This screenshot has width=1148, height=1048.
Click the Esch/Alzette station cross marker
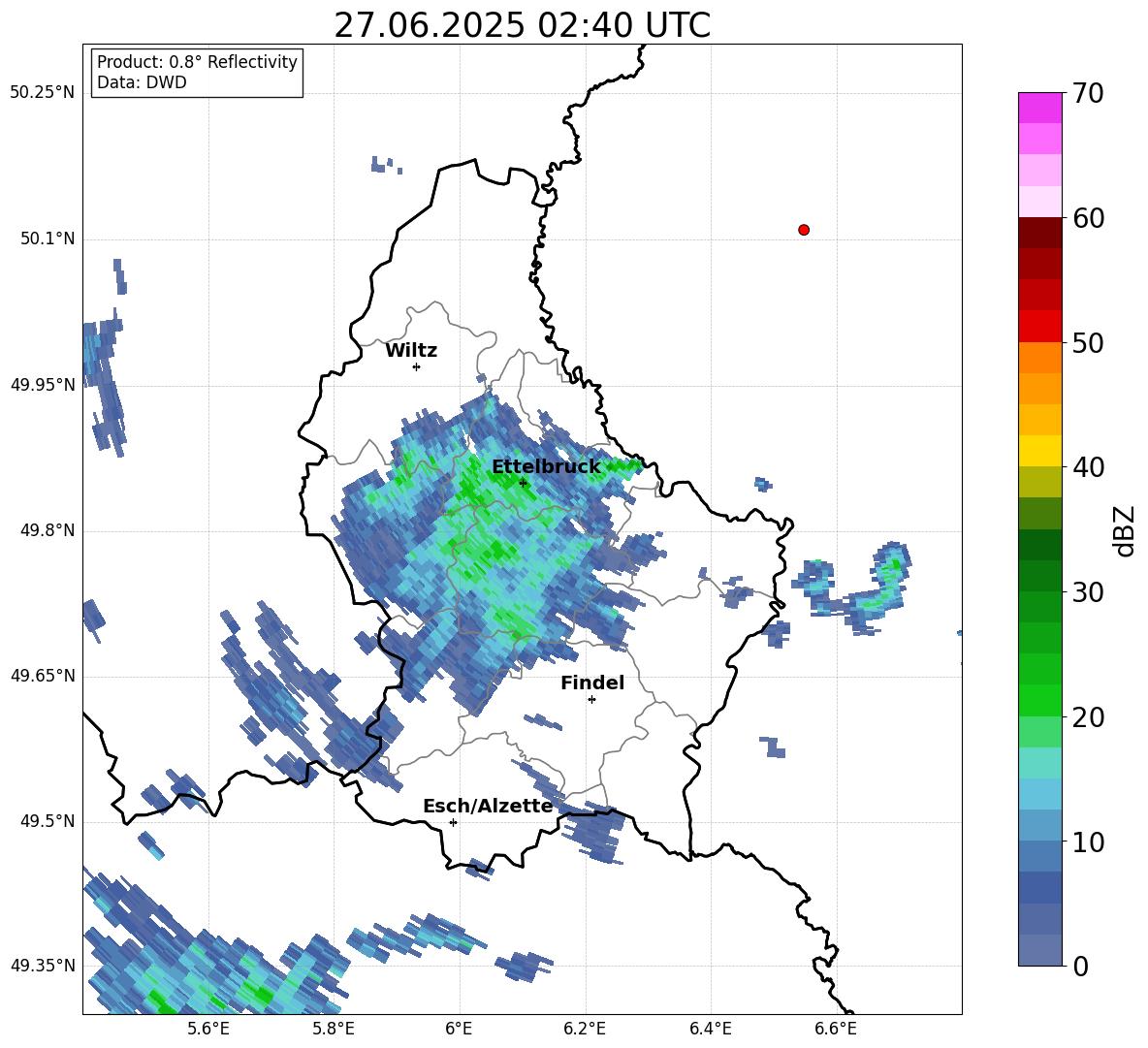[x=453, y=822]
